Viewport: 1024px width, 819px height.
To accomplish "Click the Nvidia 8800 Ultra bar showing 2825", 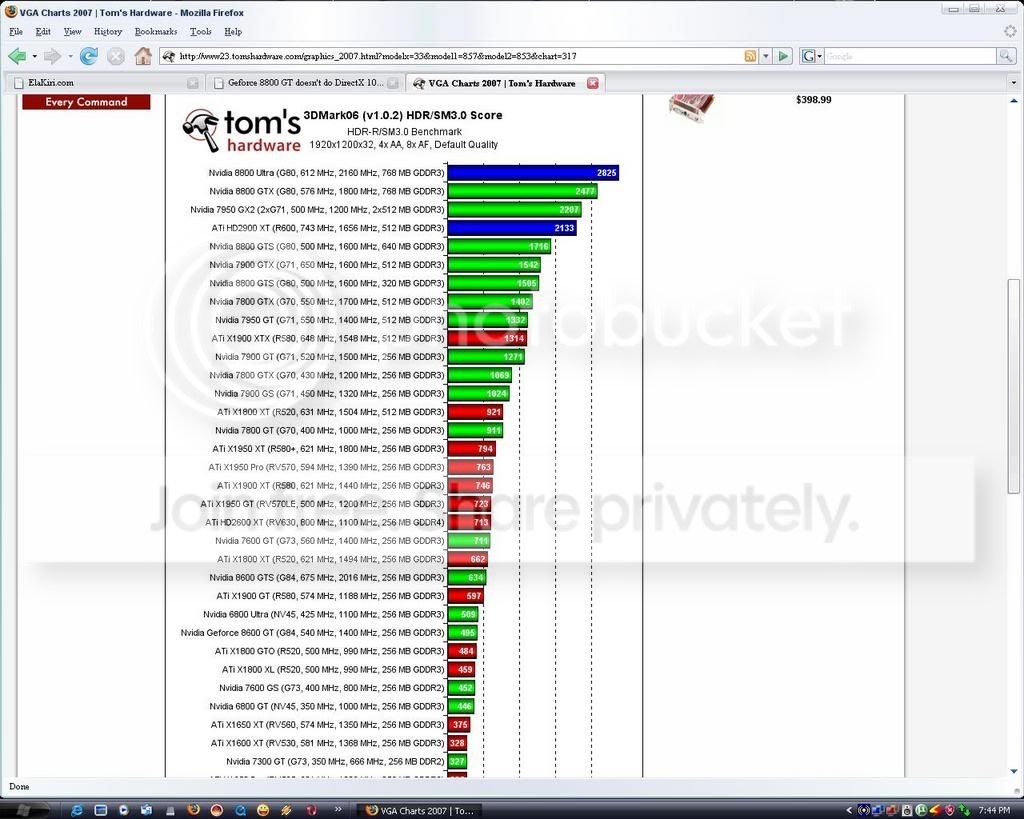I will pyautogui.click(x=533, y=173).
